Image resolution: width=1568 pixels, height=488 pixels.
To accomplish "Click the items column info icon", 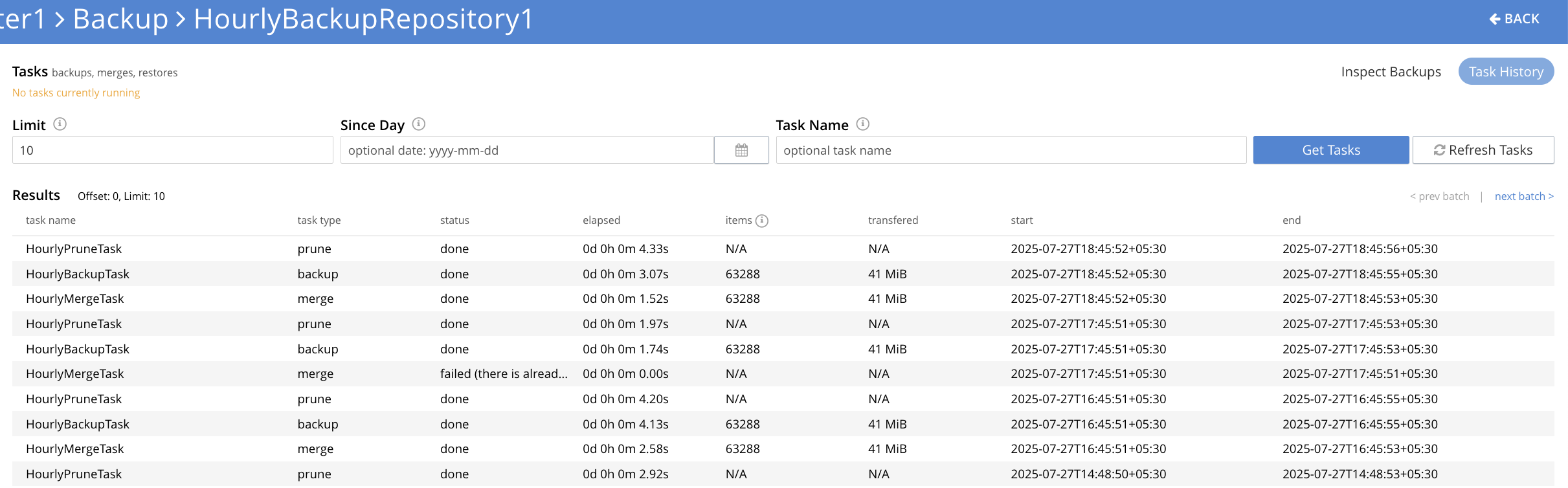I will coord(762,221).
